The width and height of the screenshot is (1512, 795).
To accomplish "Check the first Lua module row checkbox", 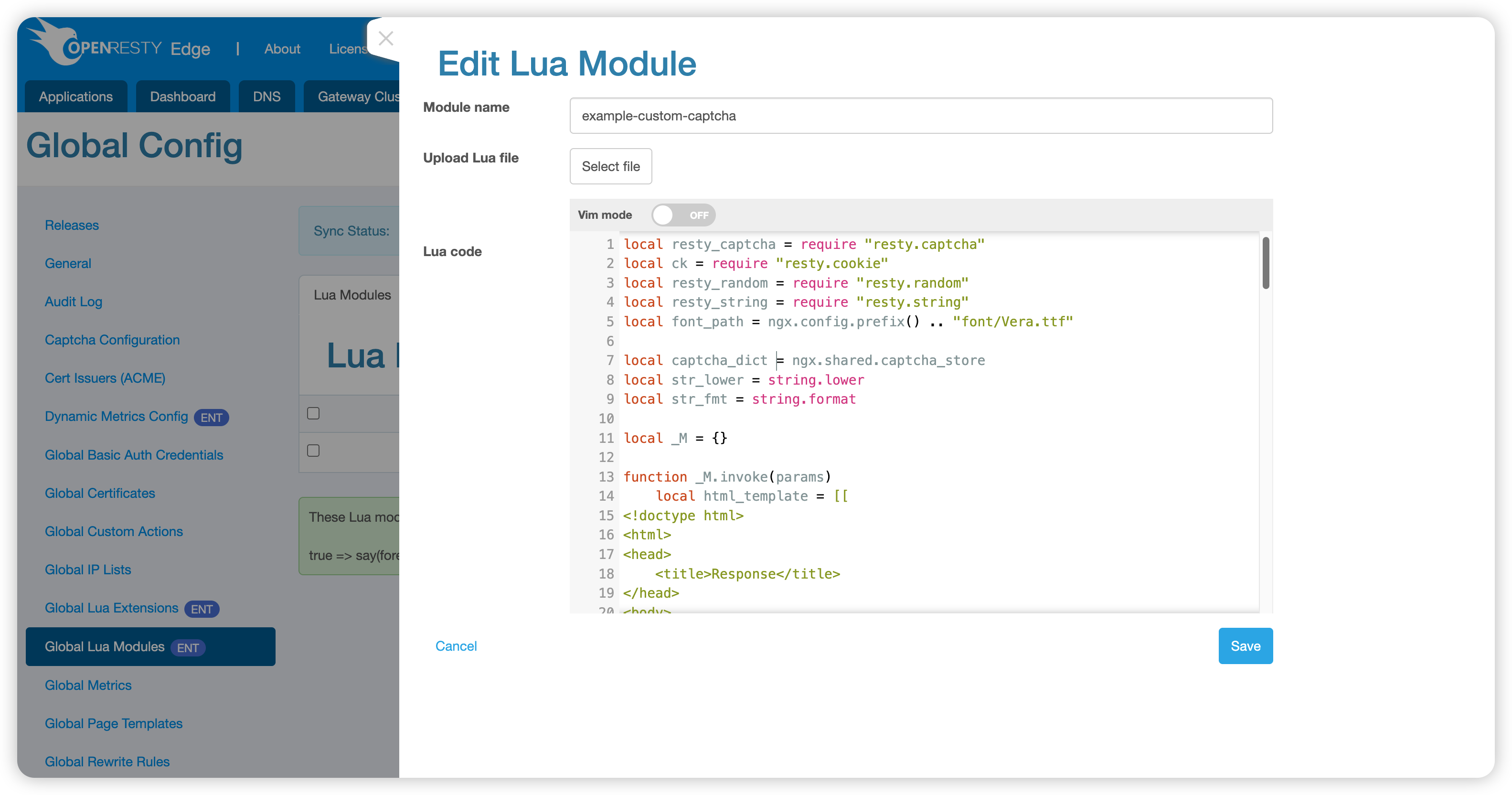I will click(313, 413).
